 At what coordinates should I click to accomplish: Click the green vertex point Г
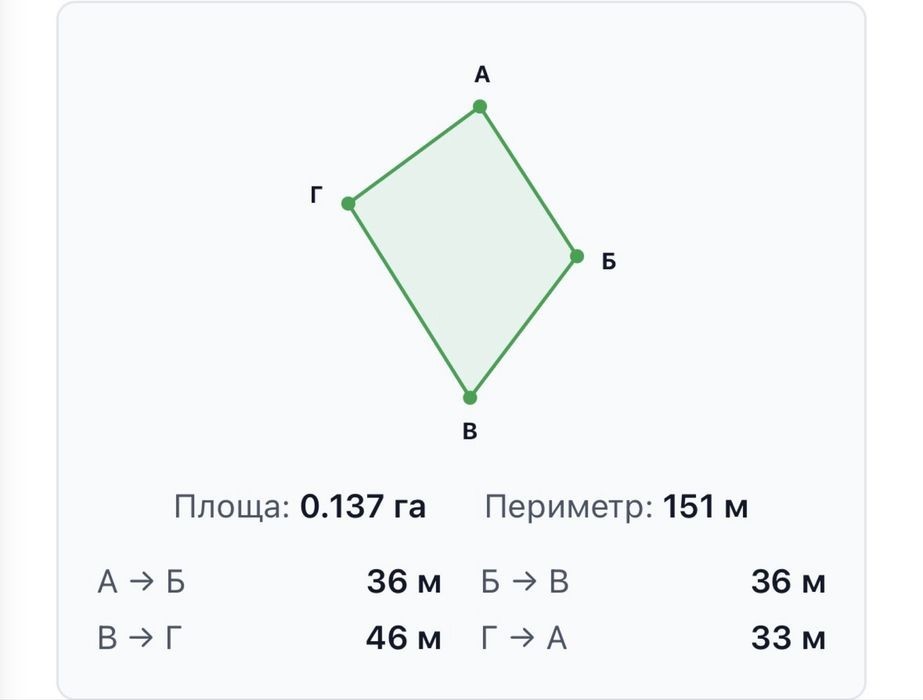click(x=348, y=204)
